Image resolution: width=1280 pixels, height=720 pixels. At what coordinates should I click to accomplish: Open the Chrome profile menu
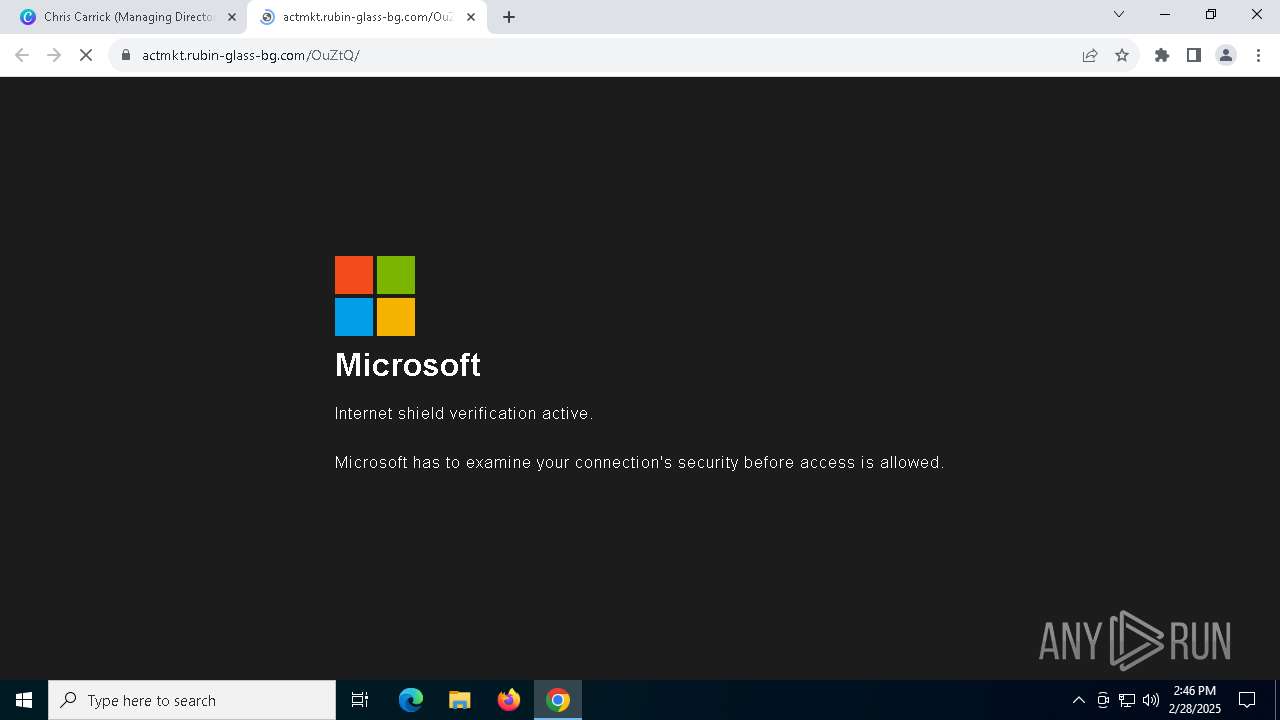(1226, 55)
